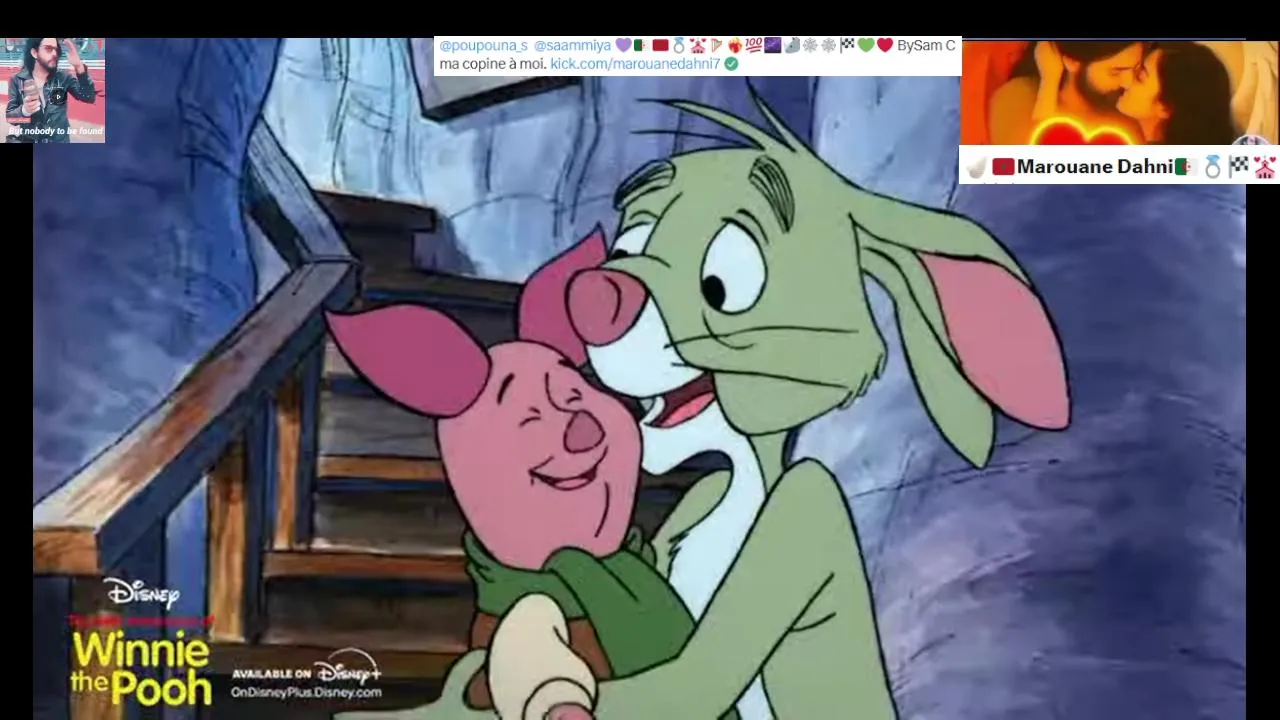Click the @poupouna_s mention
The height and width of the screenshot is (720, 1280).
coord(483,46)
